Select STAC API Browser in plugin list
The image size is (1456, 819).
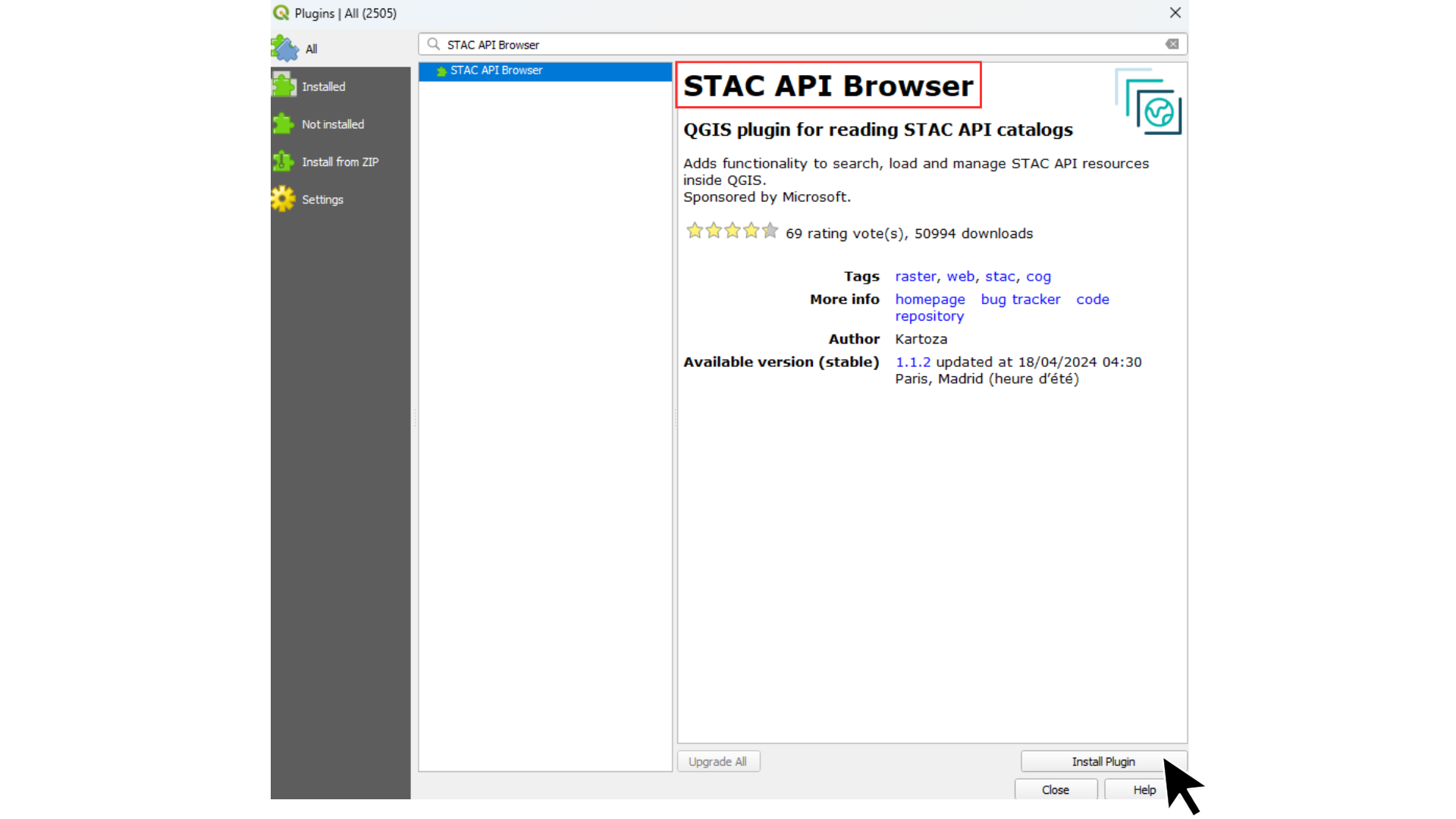coord(545,71)
